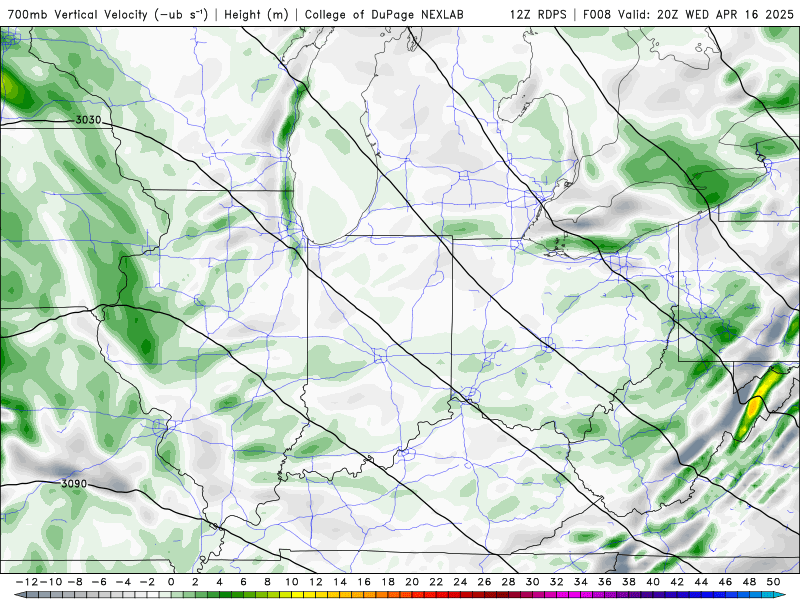Click the "3030" height contour label
Image resolution: width=800 pixels, height=600 pixels.
(88, 120)
